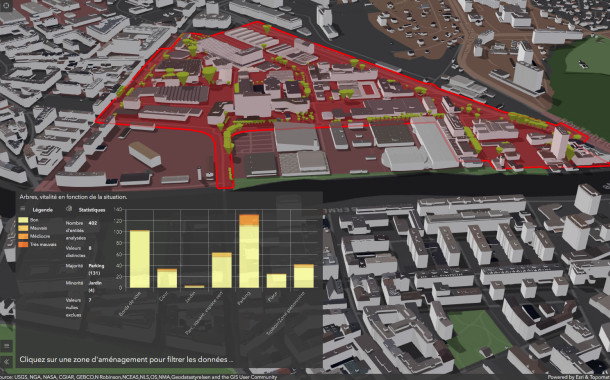
Task: Click the tall white tower in the red zone
Action: (559, 142)
